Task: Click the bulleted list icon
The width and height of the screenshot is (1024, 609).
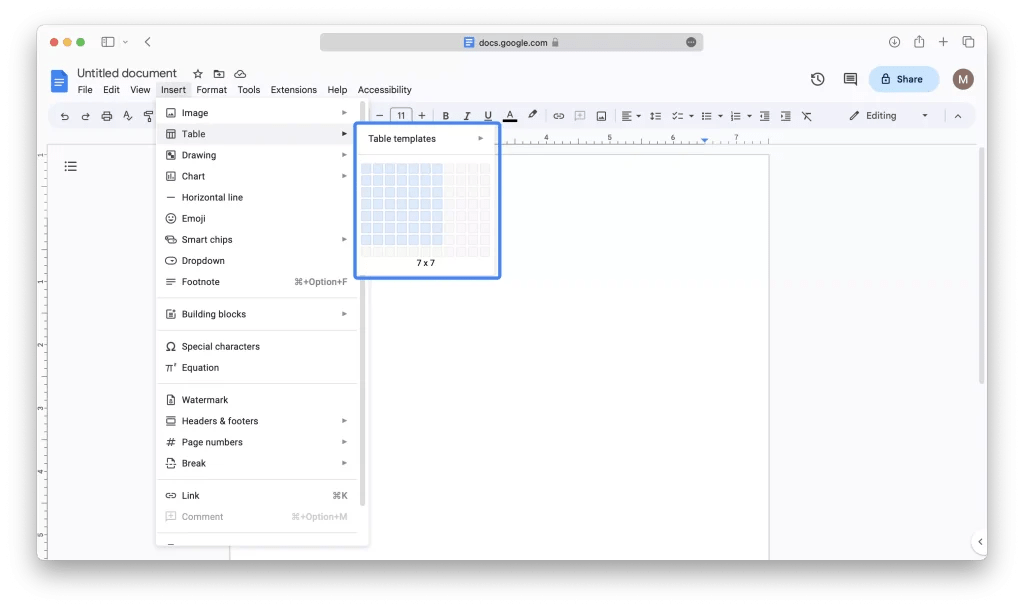Action: (706, 116)
